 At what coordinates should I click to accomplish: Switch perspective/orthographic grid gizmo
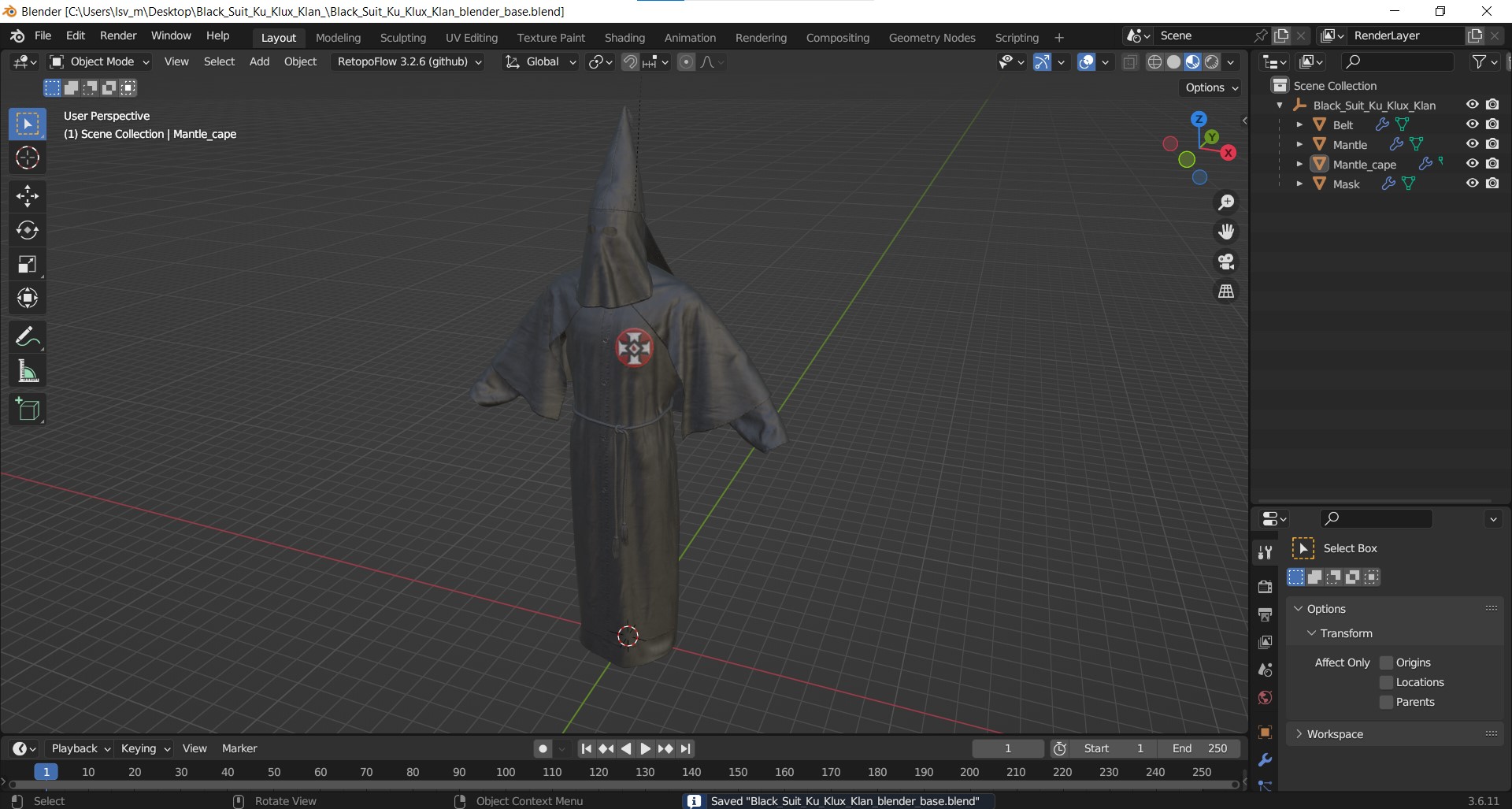(x=1226, y=291)
